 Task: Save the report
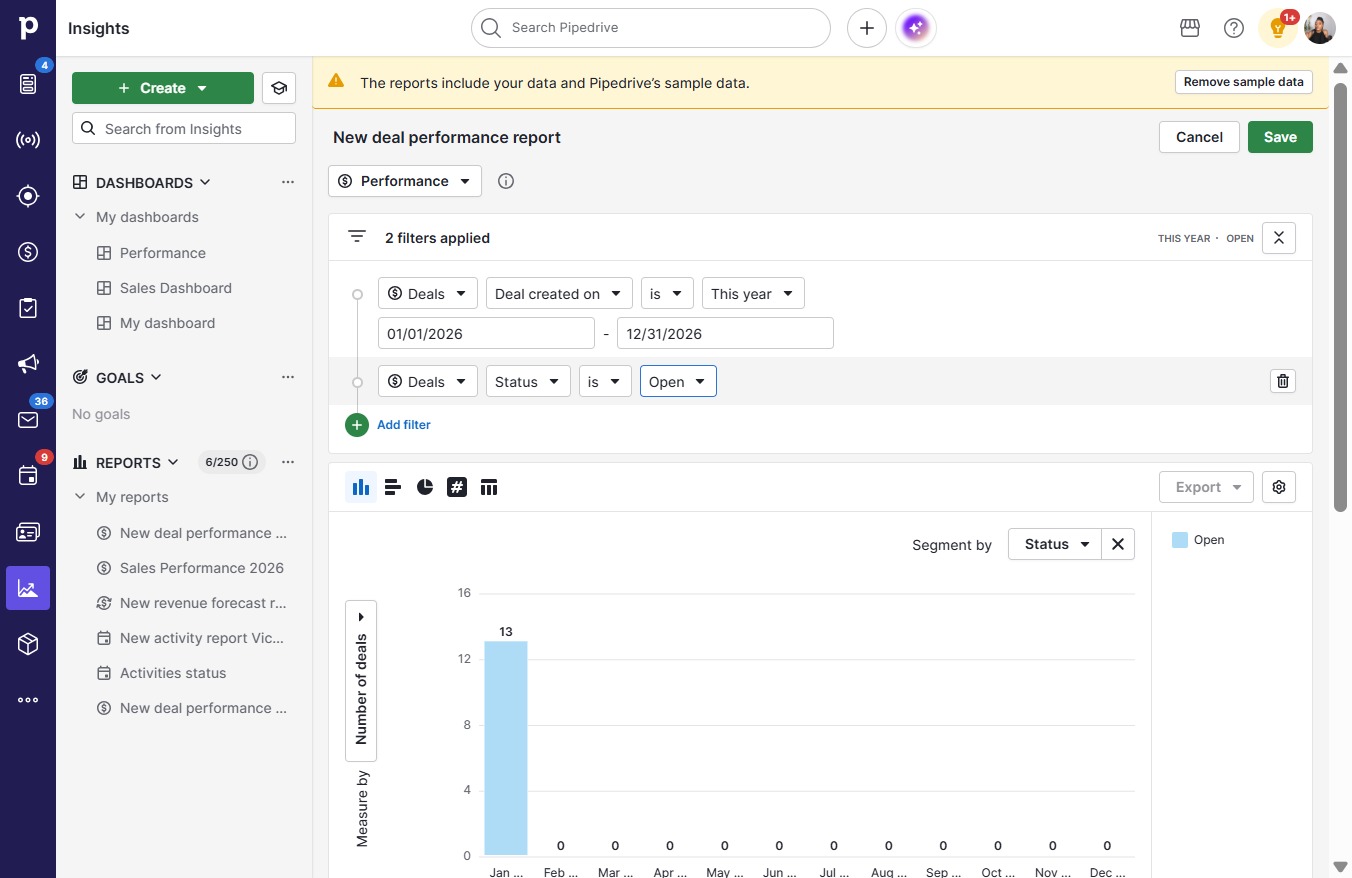tap(1280, 137)
